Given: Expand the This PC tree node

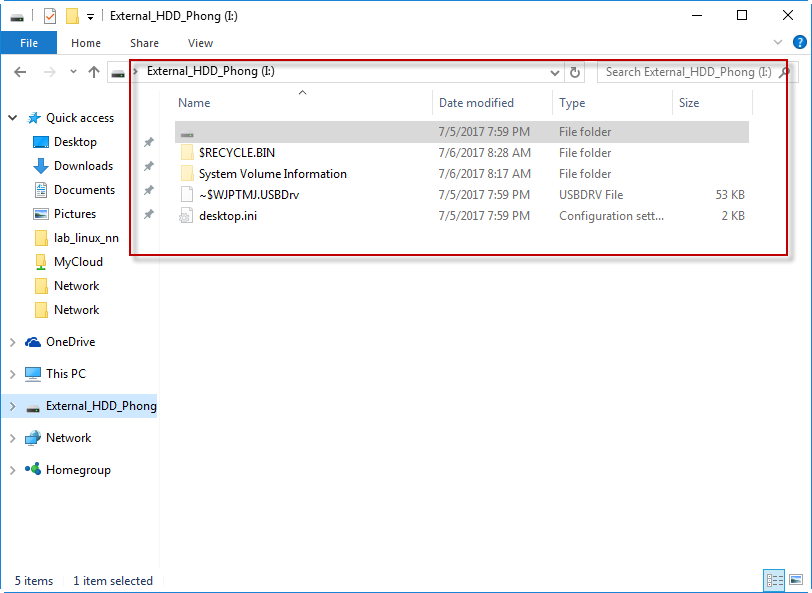Looking at the screenshot, I should [13, 374].
